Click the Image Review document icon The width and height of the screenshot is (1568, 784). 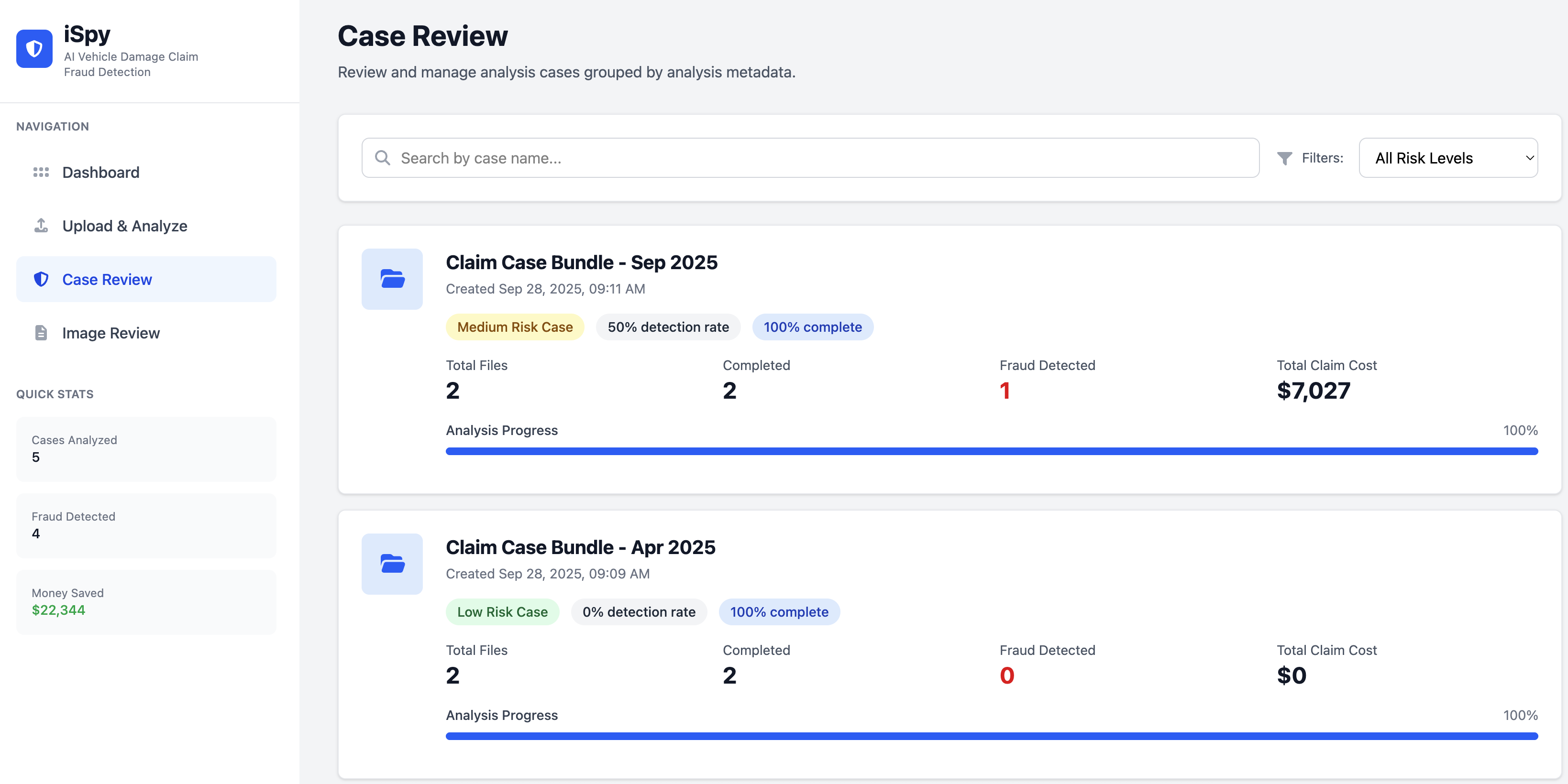(41, 333)
